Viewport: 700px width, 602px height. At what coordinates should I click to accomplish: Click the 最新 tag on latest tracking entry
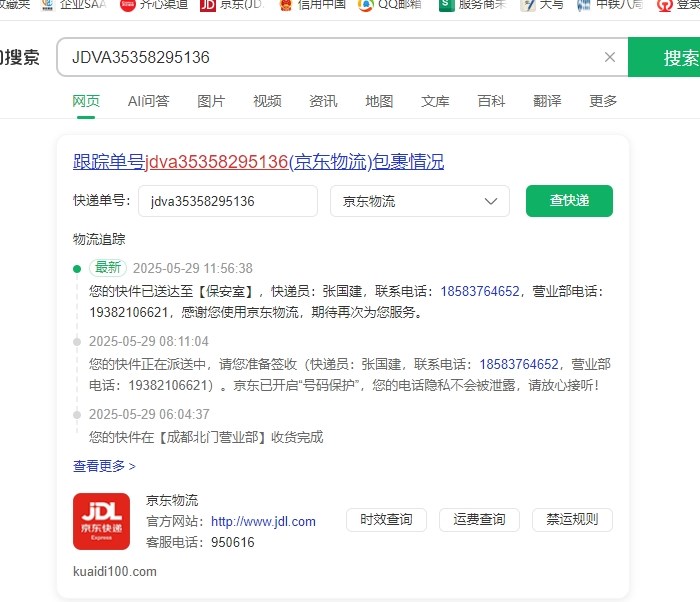[x=108, y=268]
